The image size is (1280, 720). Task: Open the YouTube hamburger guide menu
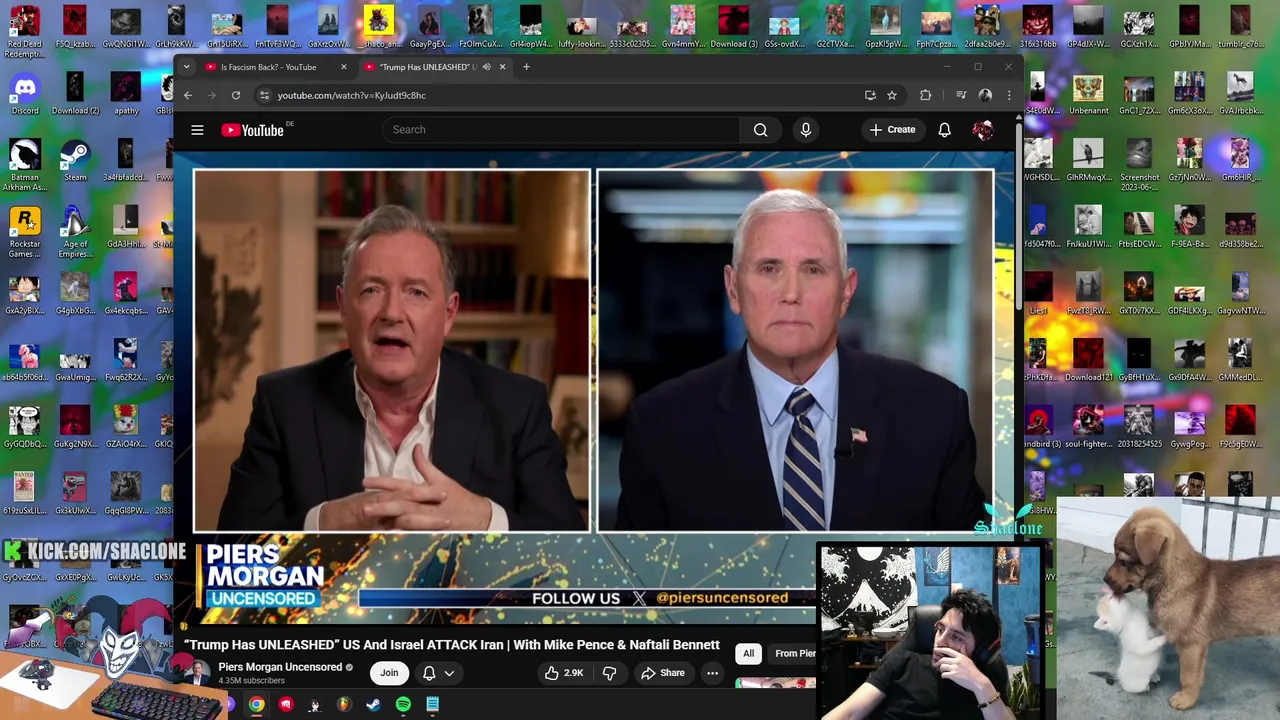[x=197, y=130]
